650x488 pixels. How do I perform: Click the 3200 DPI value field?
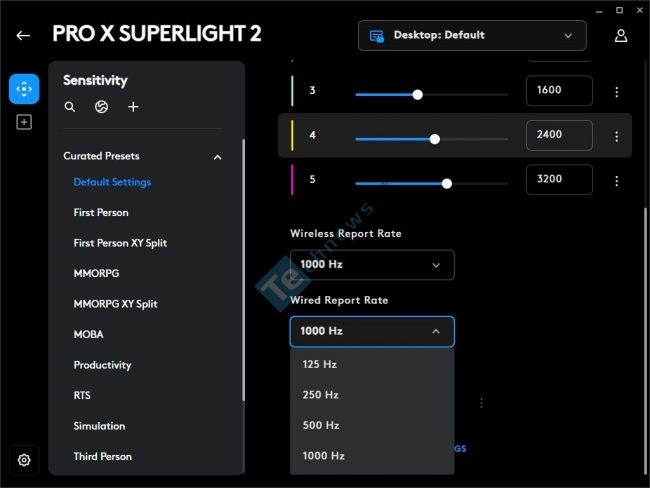(559, 180)
